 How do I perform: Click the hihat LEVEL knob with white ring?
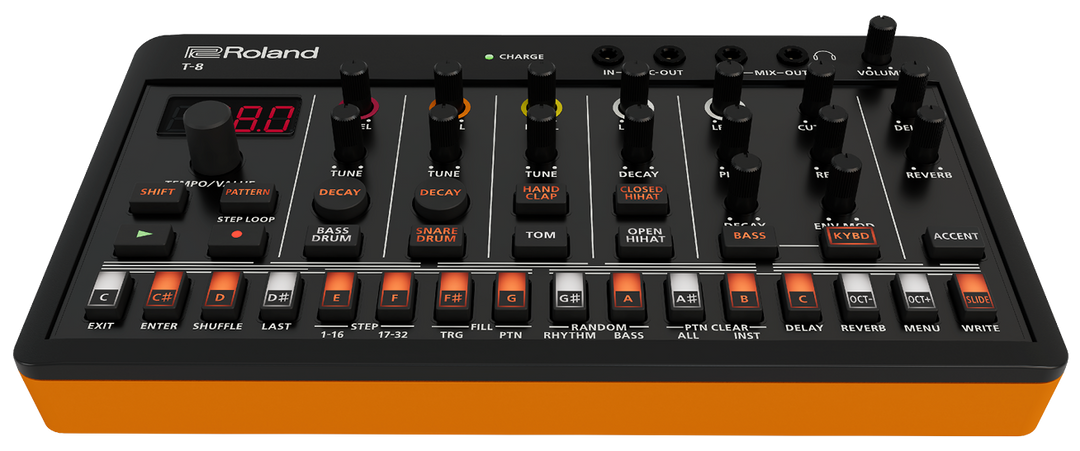click(634, 86)
